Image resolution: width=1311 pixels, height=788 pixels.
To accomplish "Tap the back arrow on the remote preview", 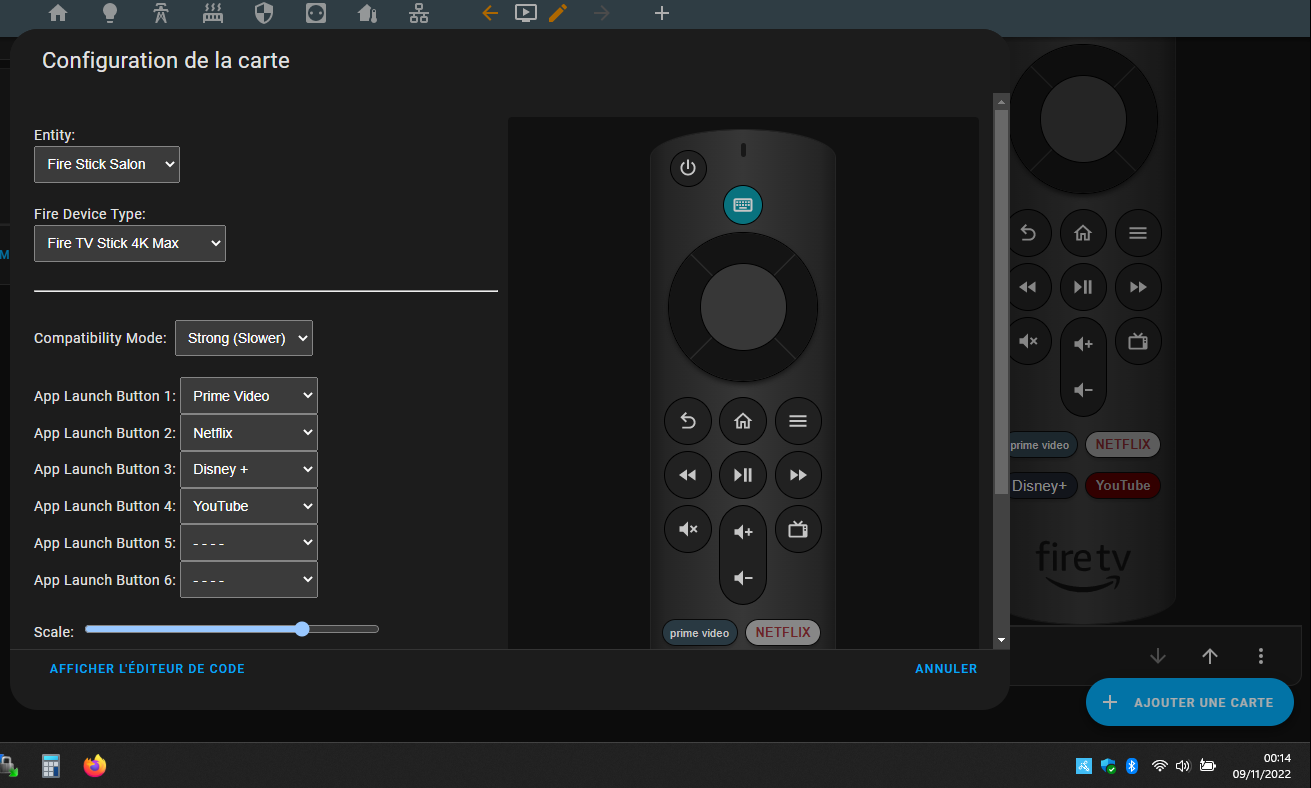I will [688, 421].
